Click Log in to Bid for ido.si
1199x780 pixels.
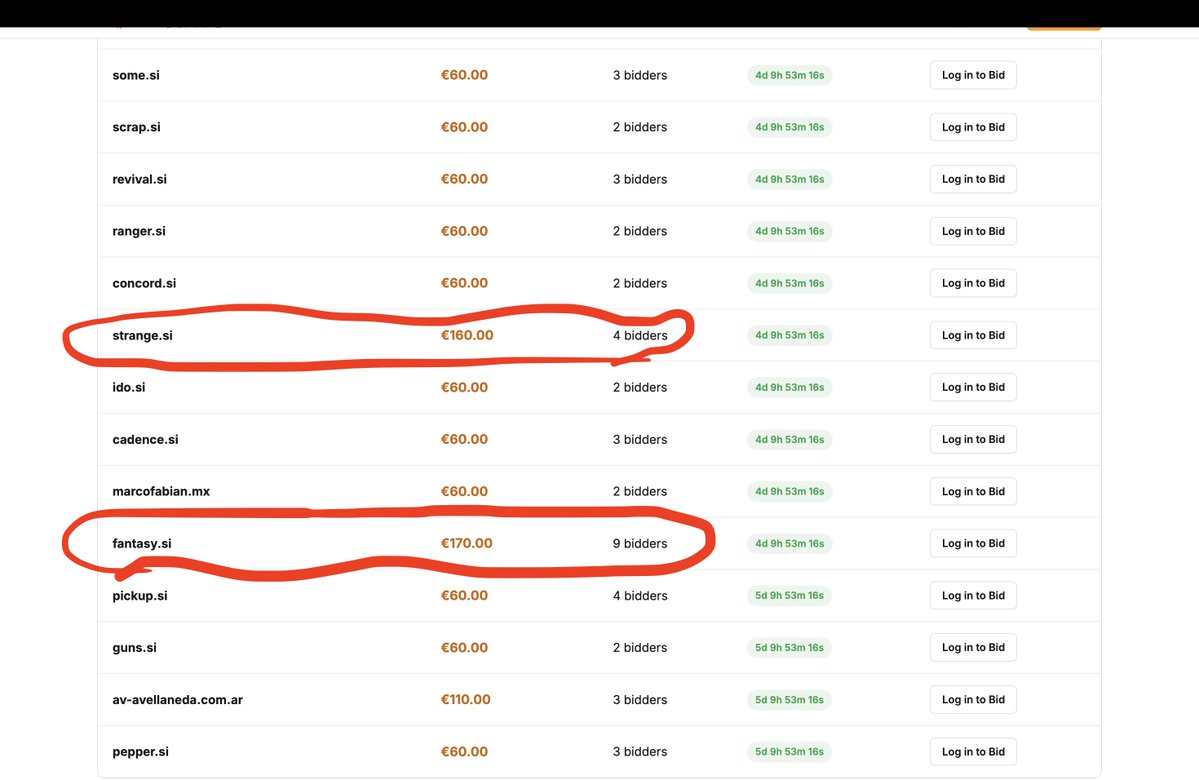click(x=973, y=387)
